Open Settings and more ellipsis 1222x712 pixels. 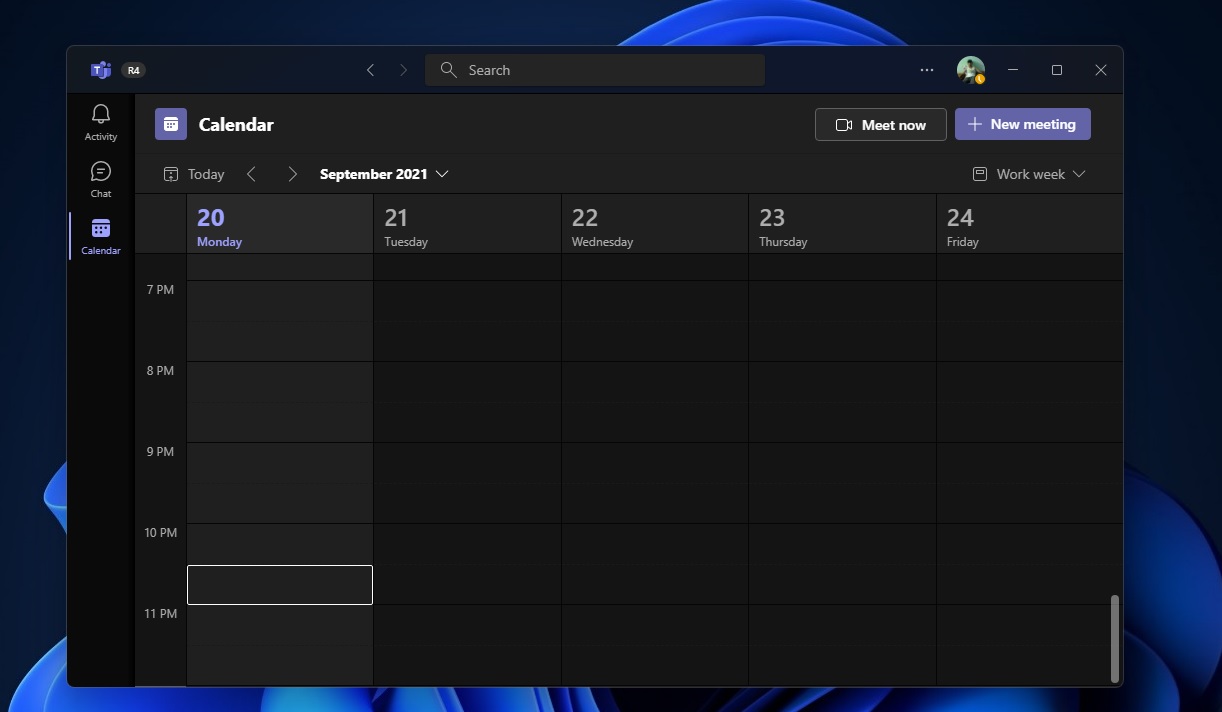point(927,70)
